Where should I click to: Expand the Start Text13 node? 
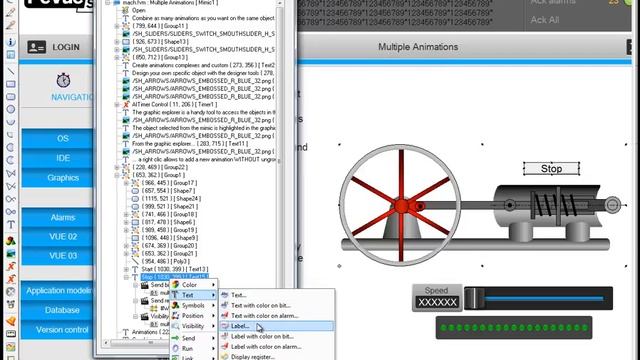[127, 269]
